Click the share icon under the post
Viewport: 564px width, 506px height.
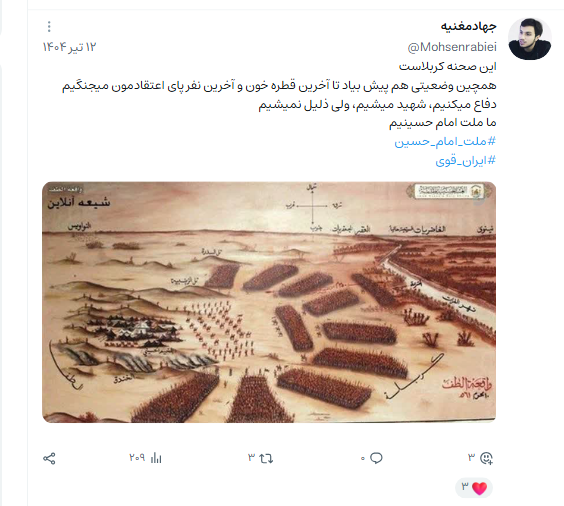[x=49, y=459]
